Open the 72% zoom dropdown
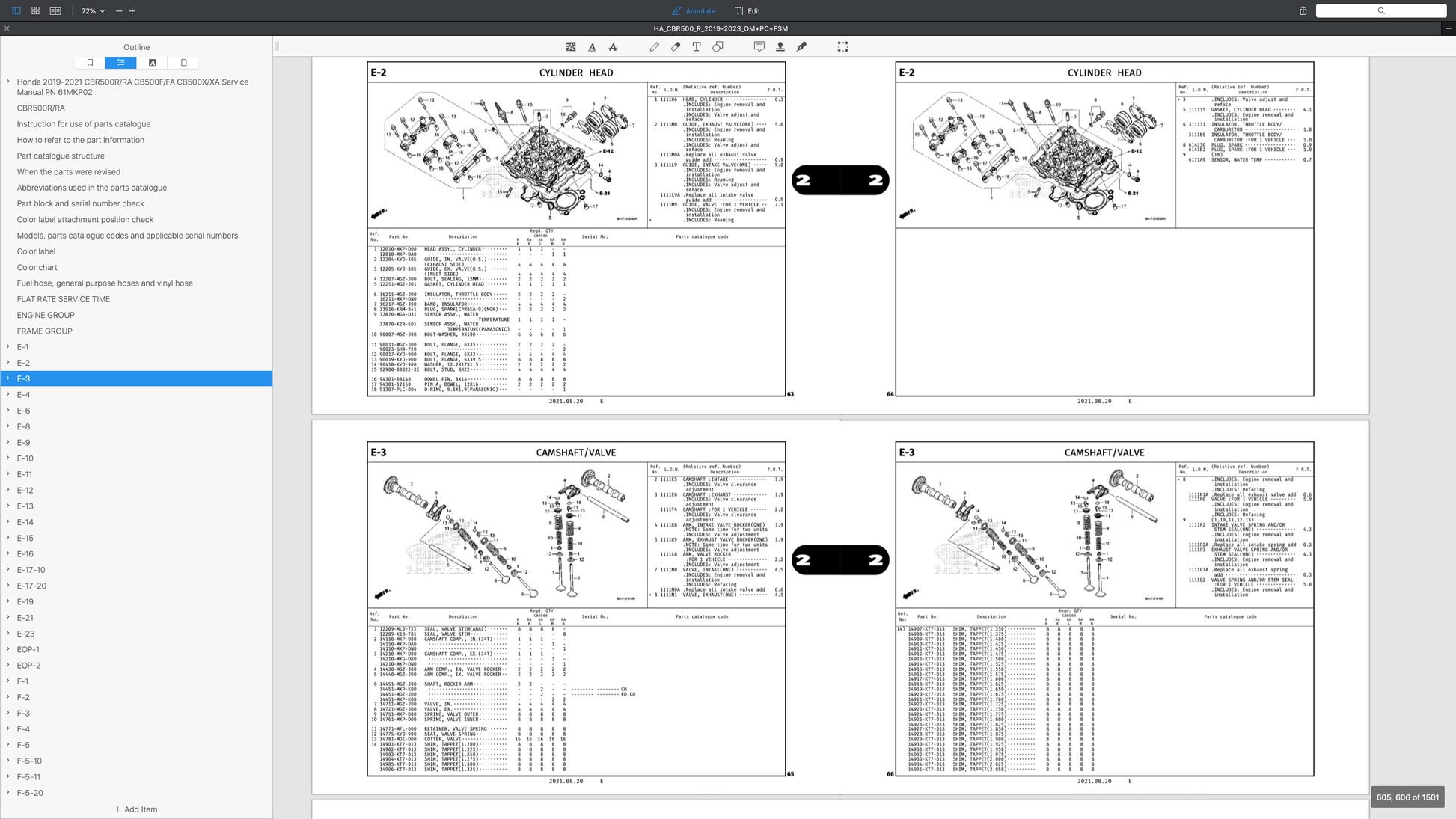Image resolution: width=1456 pixels, height=819 pixels. [94, 11]
